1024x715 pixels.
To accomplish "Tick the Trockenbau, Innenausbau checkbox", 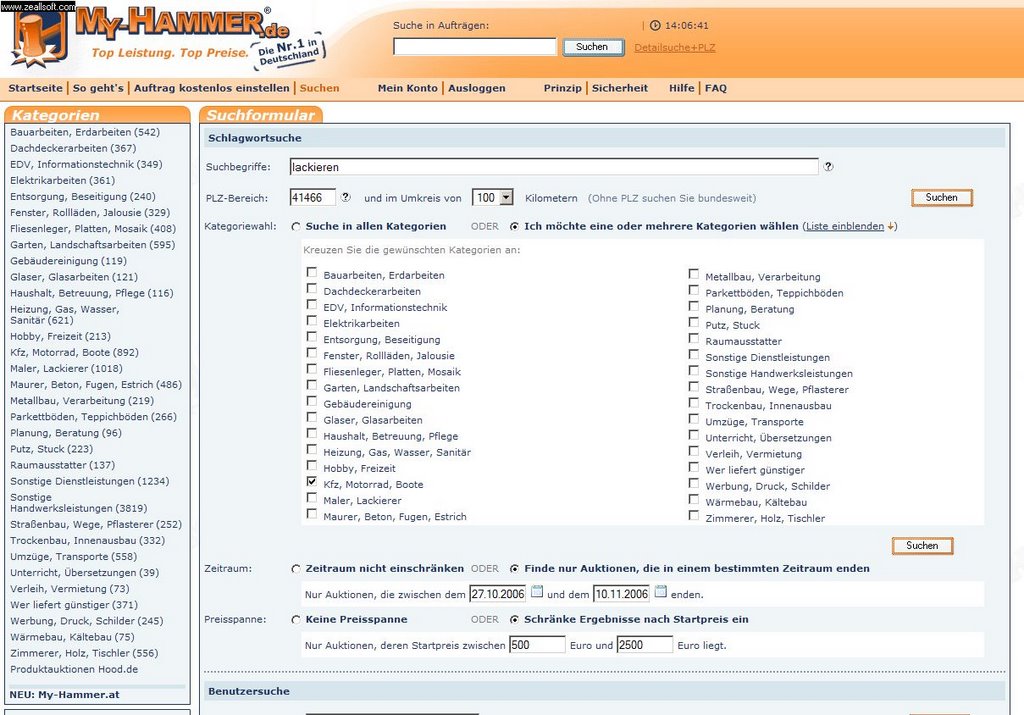I will click(694, 403).
